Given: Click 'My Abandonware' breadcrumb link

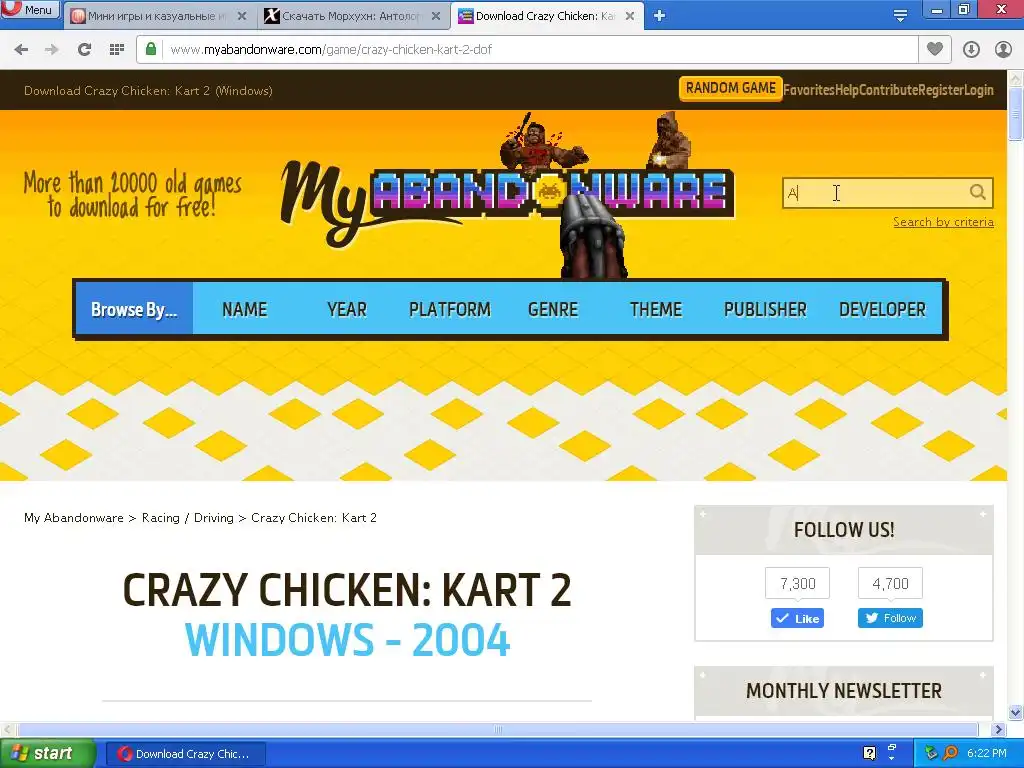Looking at the screenshot, I should click(x=74, y=518).
